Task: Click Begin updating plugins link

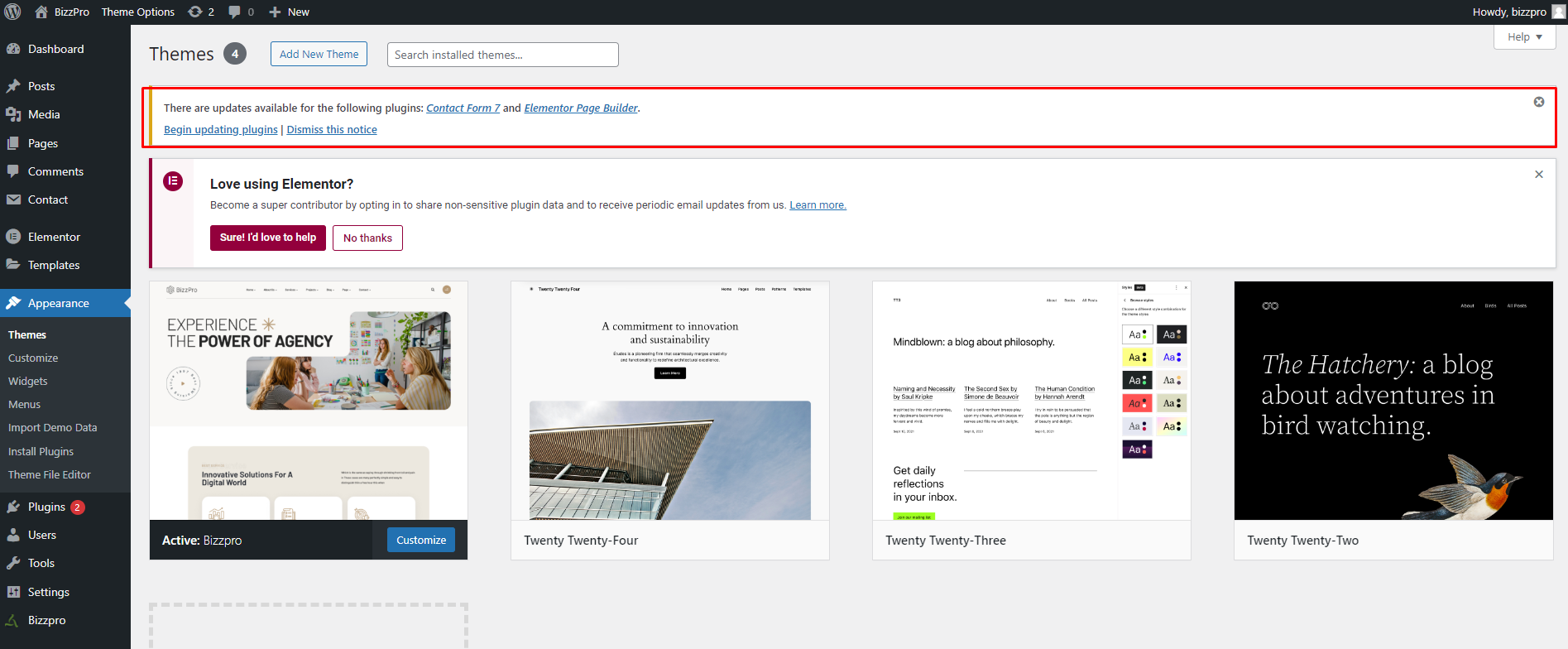Action: (221, 129)
